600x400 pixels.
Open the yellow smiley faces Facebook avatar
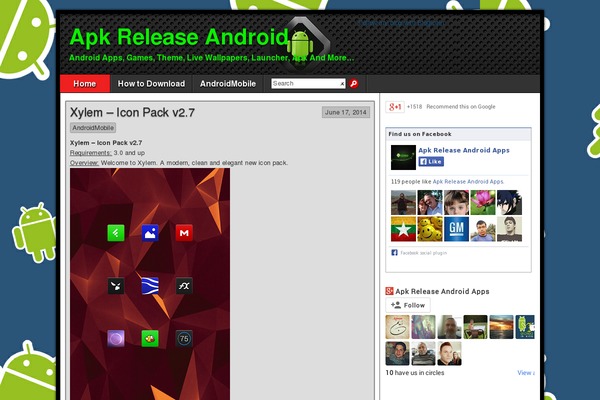pos(430,229)
